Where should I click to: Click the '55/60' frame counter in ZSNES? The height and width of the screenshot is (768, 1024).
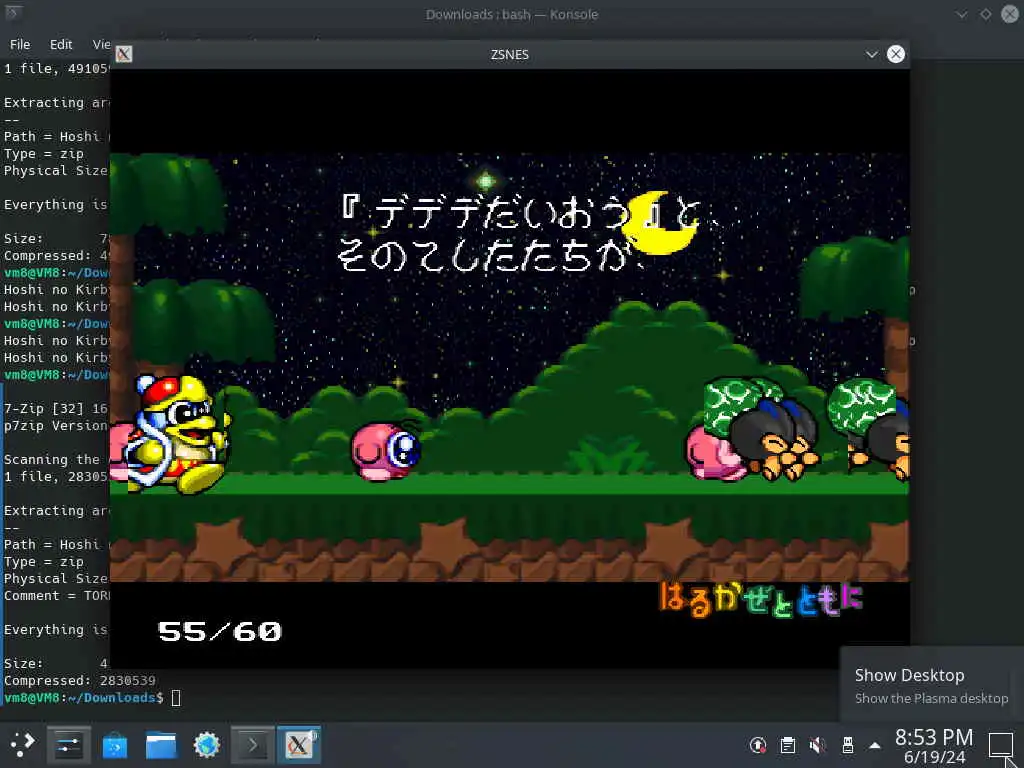tap(219, 632)
